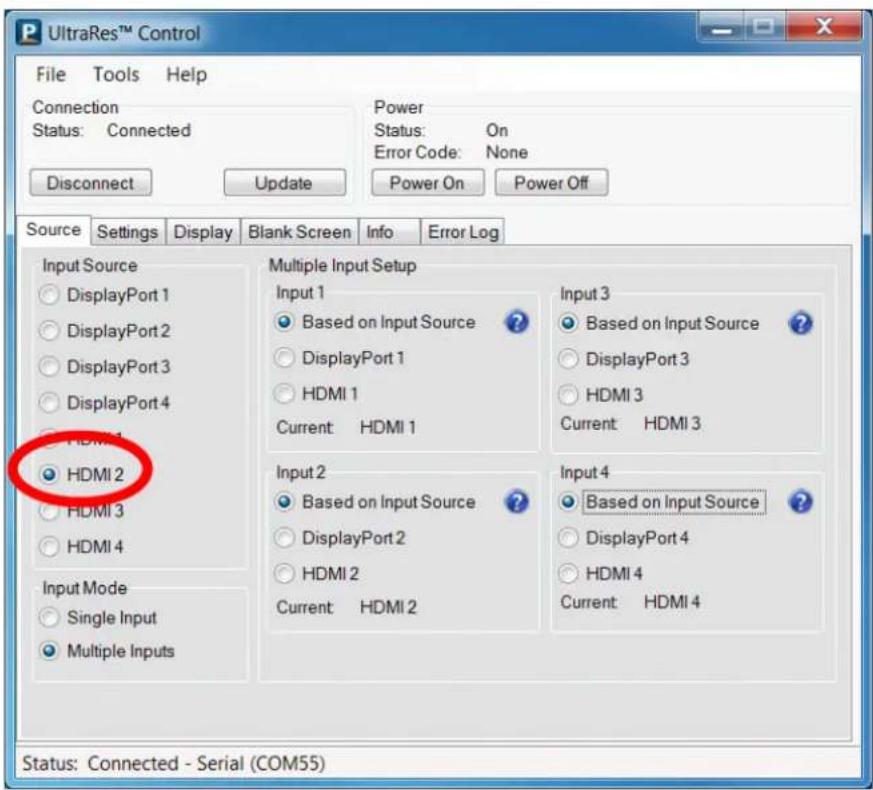Select DisplayPort 1 as input source
Viewport: 873px width, 790px height.
104,295
